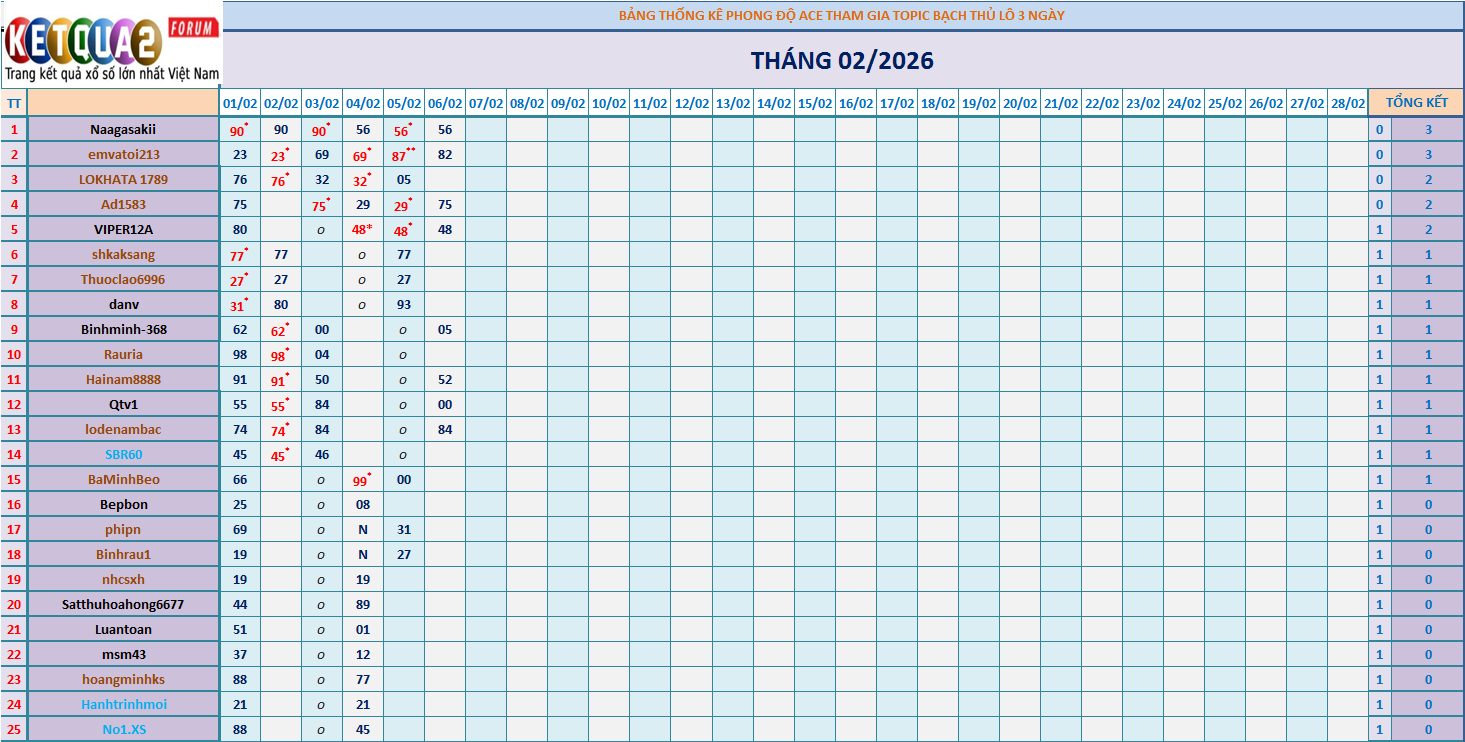Select BaMinhBeo's 04/02 cell showing 99

[362, 480]
